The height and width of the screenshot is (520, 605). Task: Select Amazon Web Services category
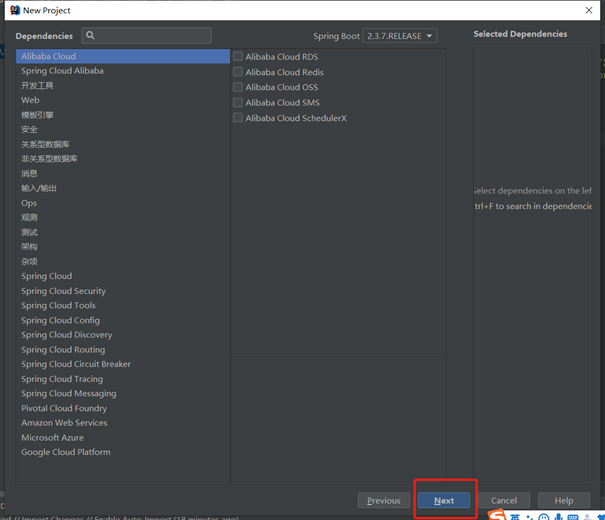123,423
